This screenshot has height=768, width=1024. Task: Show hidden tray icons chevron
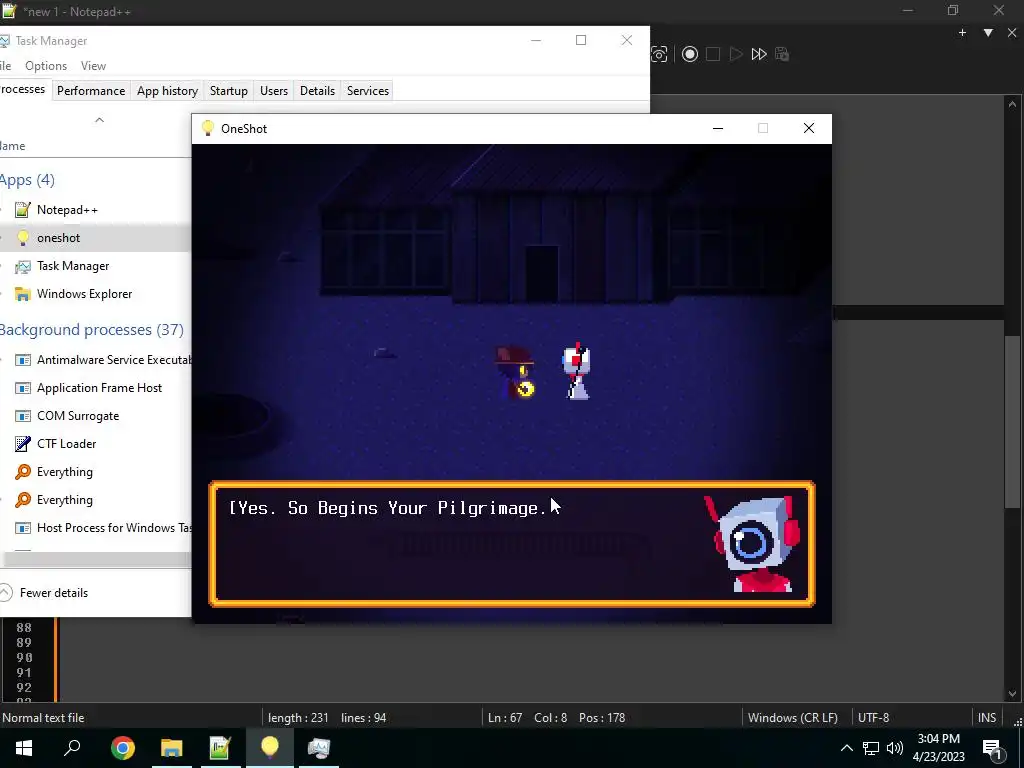click(x=846, y=748)
